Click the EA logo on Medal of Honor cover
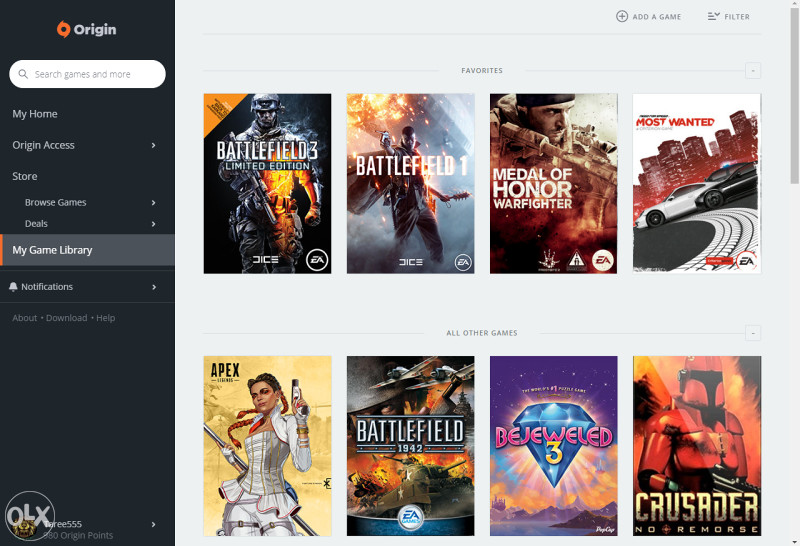800x546 pixels. (603, 261)
